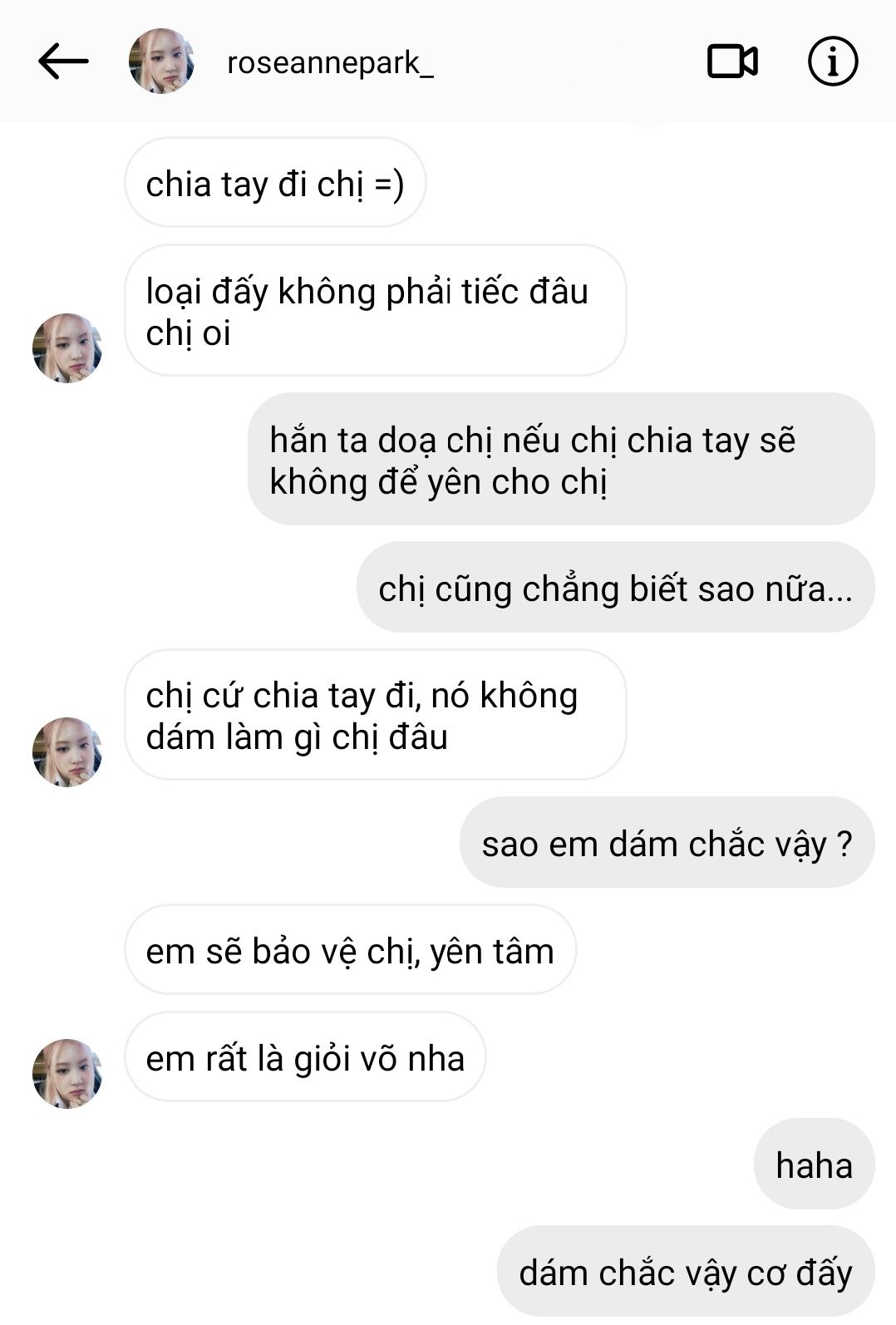The width and height of the screenshot is (896, 1325).
Task: Go back using the arrow icon
Action: coord(63,61)
